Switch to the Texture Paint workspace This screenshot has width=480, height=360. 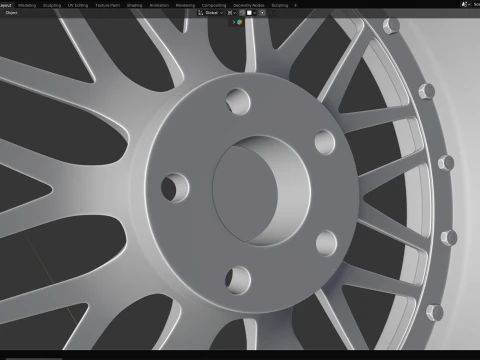[108, 5]
